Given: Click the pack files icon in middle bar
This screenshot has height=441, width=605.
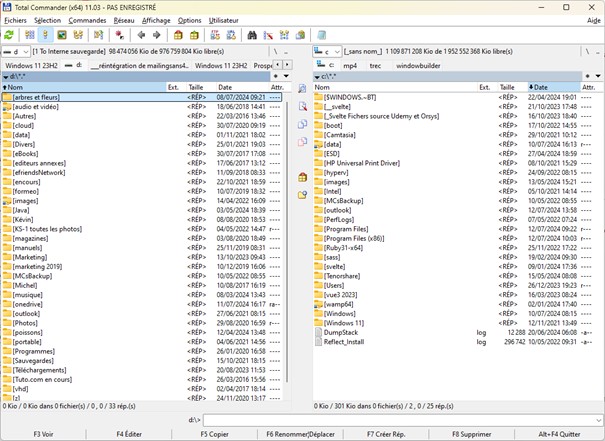Looking at the screenshot, I should (x=303, y=177).
